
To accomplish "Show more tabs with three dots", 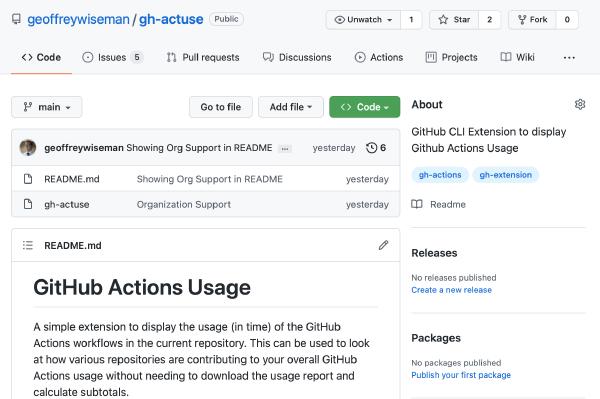I will pos(569,57).
